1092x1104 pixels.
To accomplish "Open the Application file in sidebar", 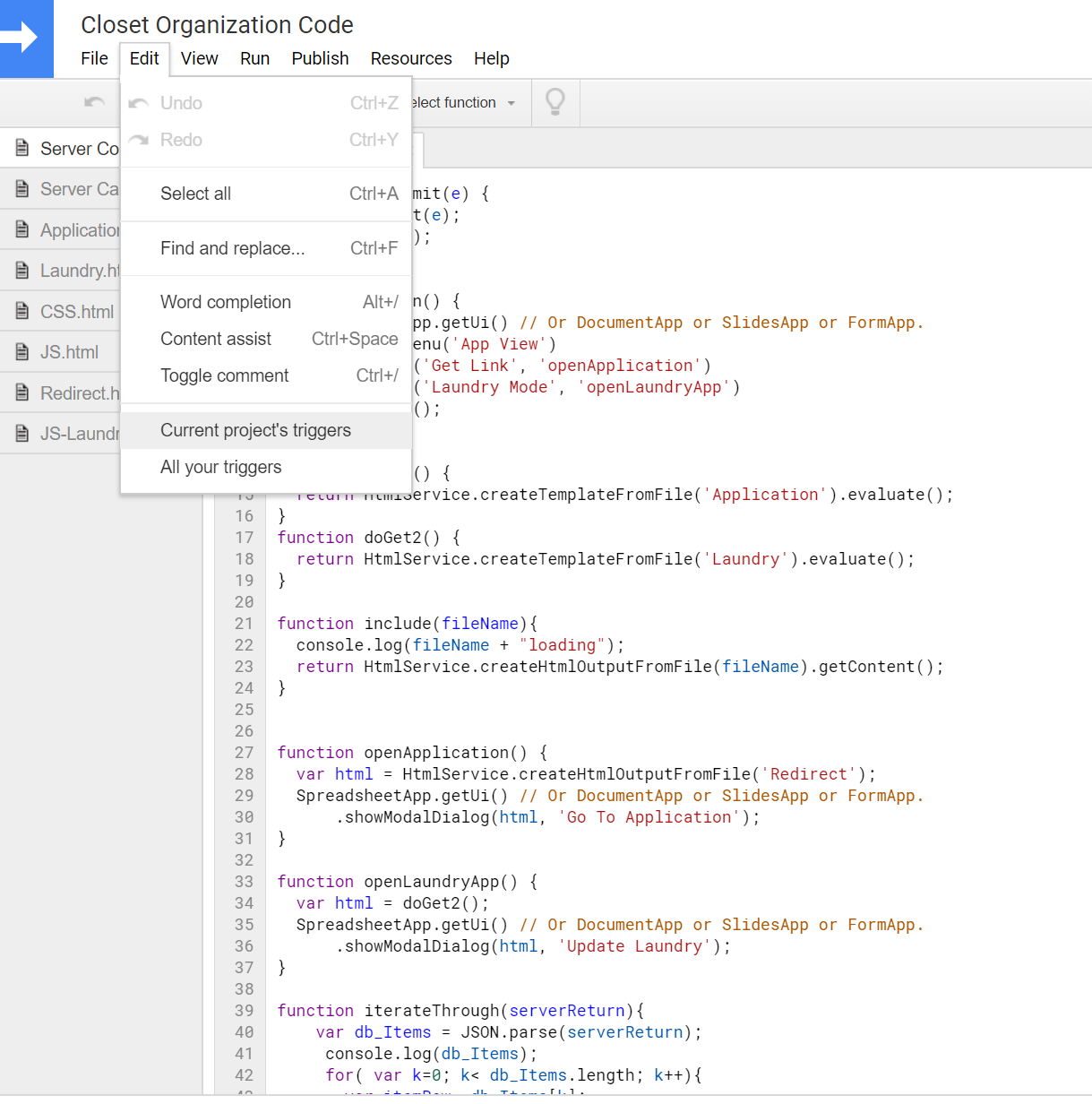I will point(60,230).
